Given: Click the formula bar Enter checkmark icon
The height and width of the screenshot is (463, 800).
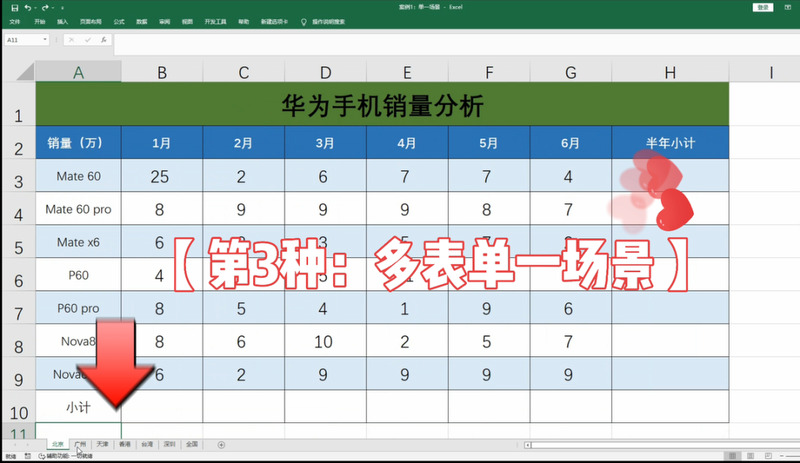Looking at the screenshot, I should (x=88, y=40).
